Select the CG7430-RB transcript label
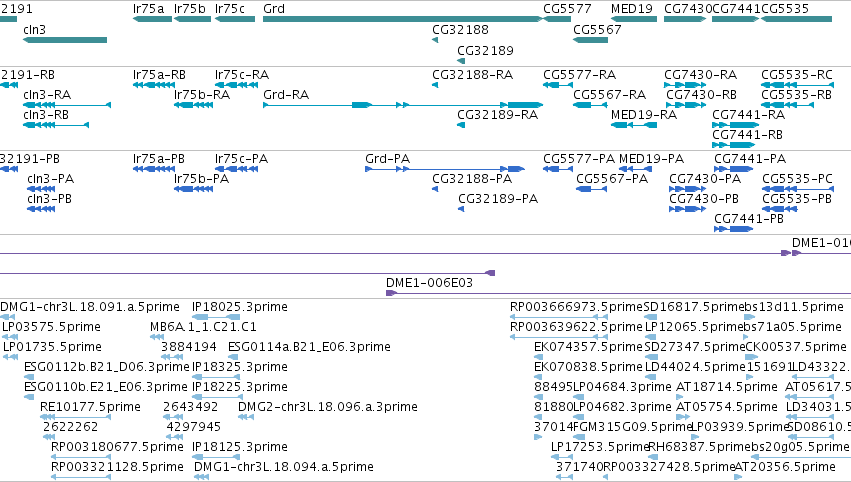851x482 pixels. pyautogui.click(x=701, y=95)
